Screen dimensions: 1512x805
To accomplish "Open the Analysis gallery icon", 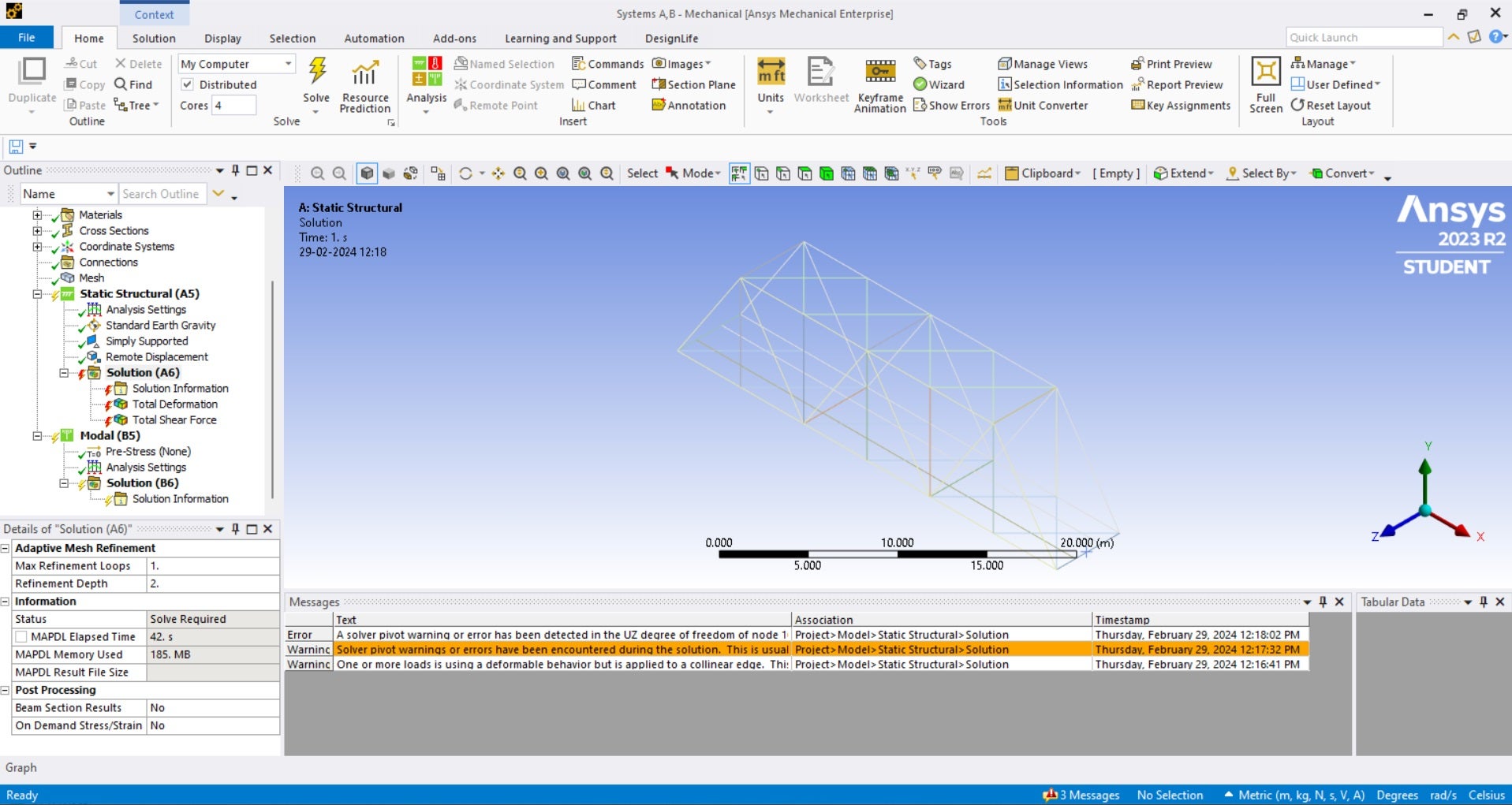I will [426, 73].
